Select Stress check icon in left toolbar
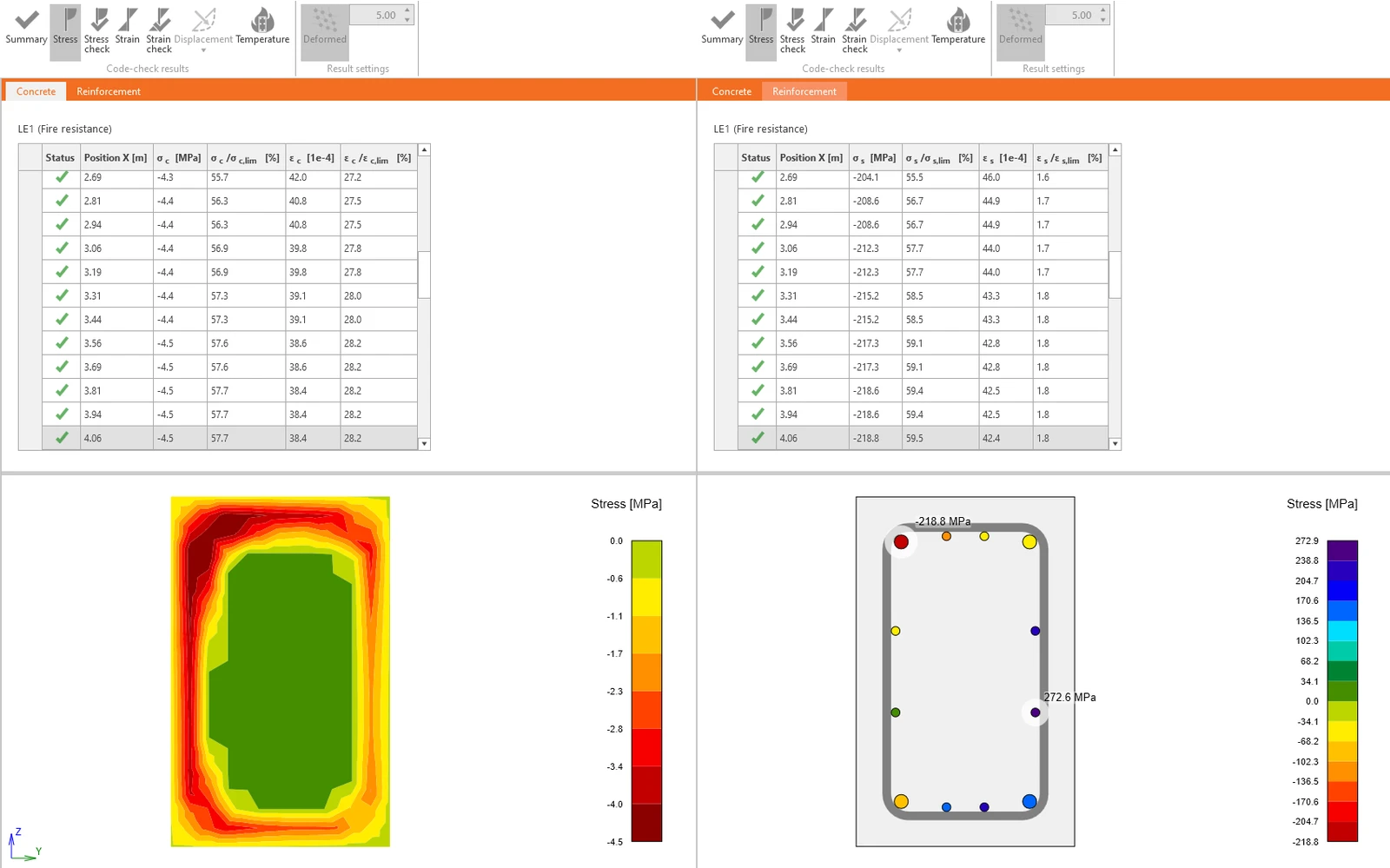The image size is (1390, 868). [97, 31]
